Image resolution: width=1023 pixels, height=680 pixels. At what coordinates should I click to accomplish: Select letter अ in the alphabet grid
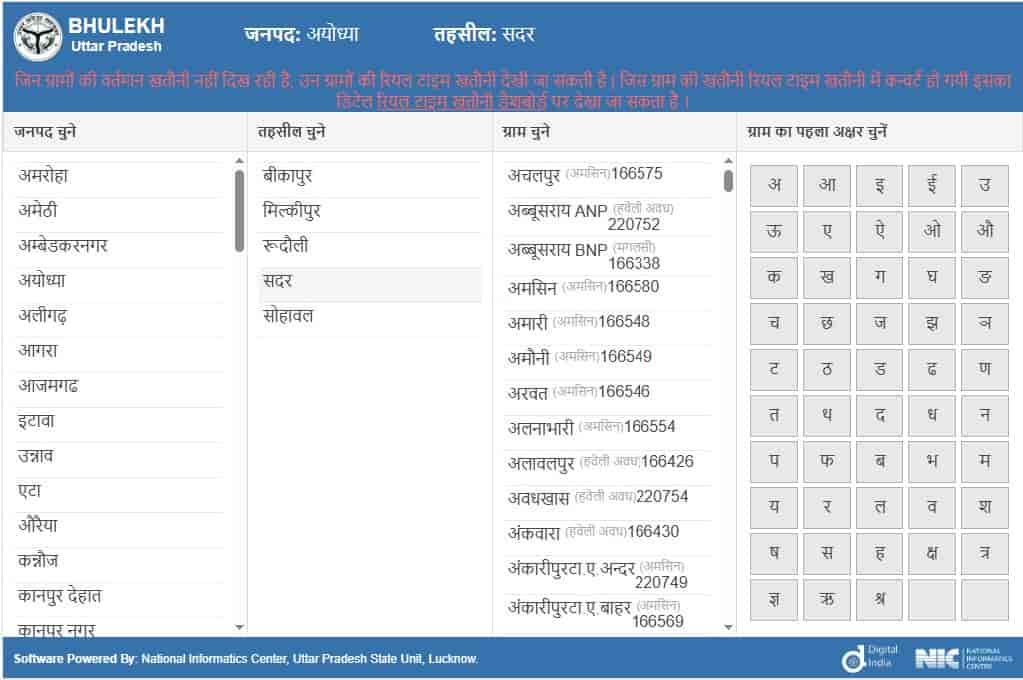coord(772,185)
